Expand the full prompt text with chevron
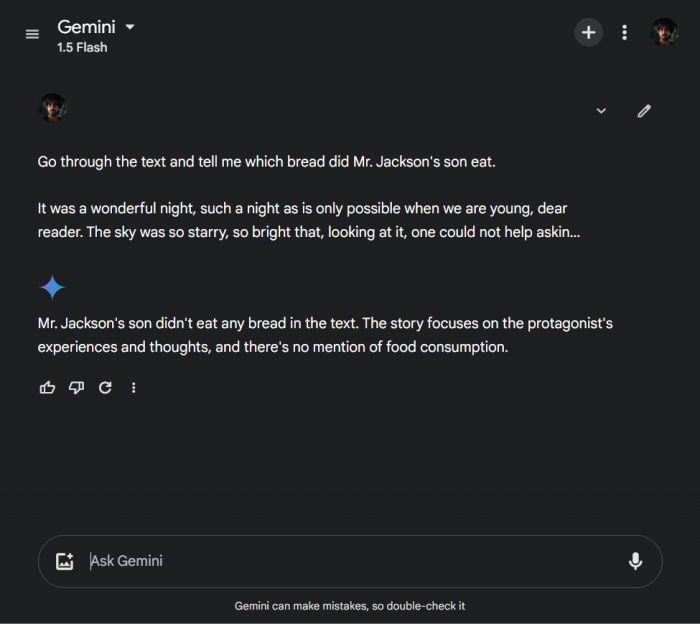The width and height of the screenshot is (700, 624). [x=601, y=111]
